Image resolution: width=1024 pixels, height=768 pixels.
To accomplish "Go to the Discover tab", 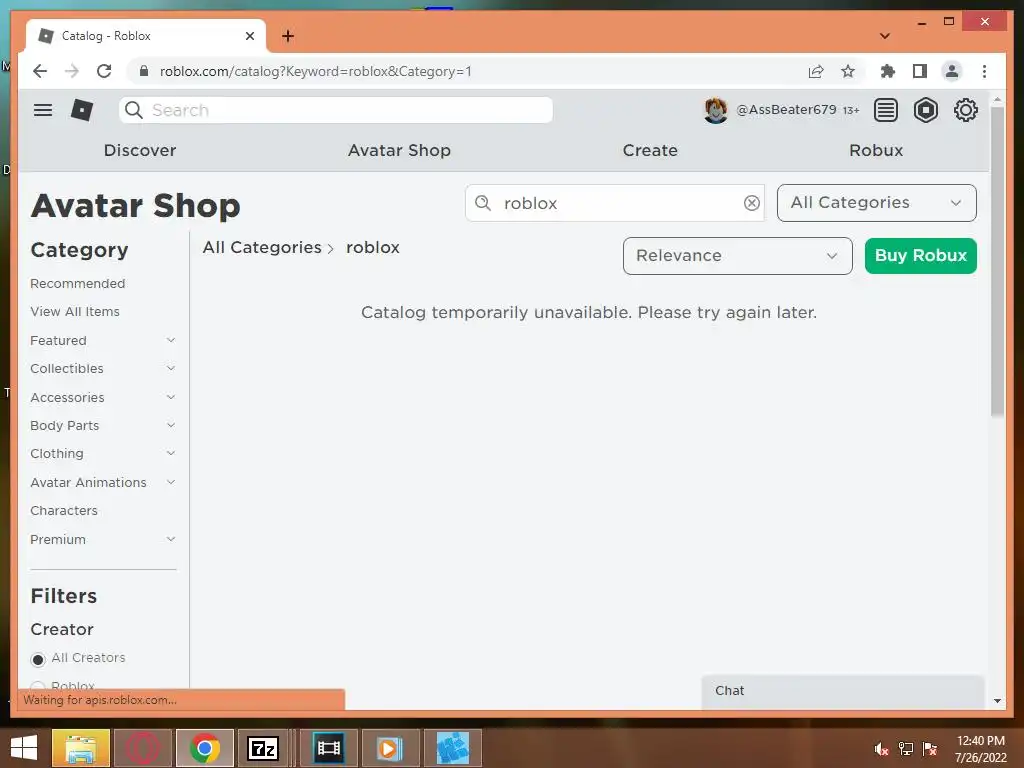I will [x=140, y=150].
